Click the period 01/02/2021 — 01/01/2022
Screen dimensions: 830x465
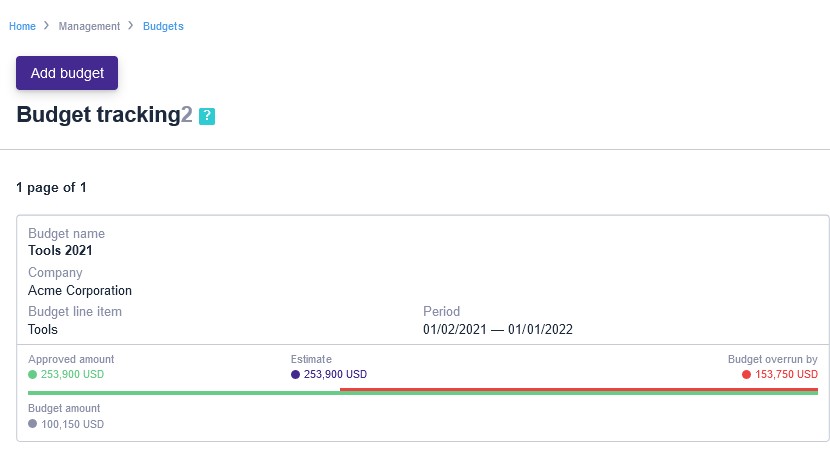click(498, 329)
